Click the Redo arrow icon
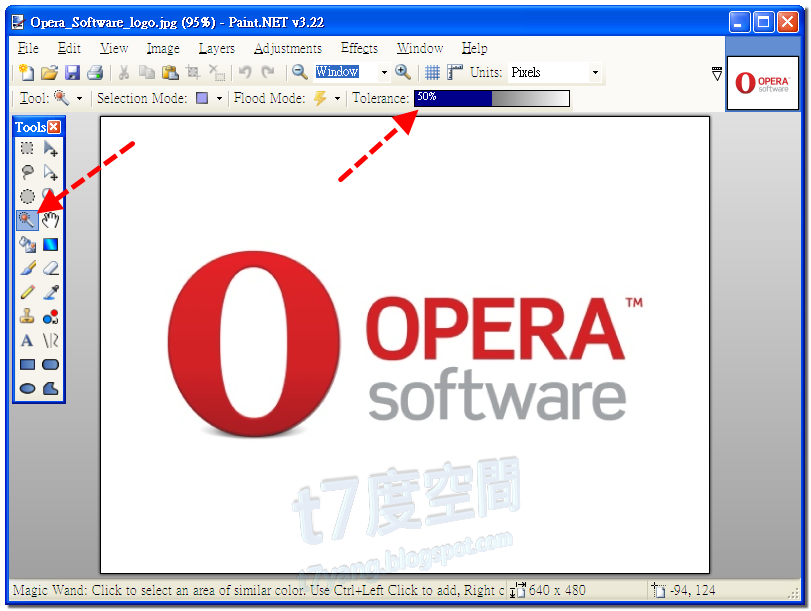Image resolution: width=811 pixels, height=611 pixels. 268,72
